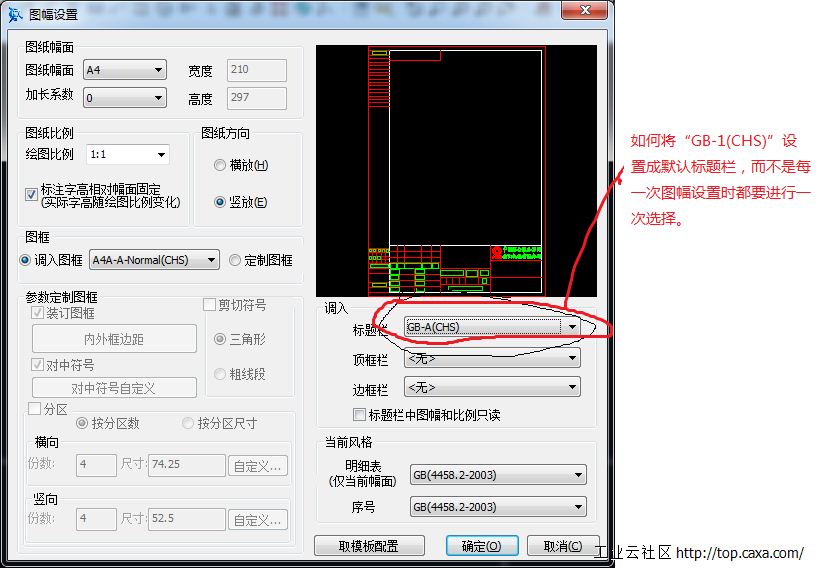Viewport: 819px width, 568px height.
Task: Click the 取模板配置 button
Action: pyautogui.click(x=369, y=546)
